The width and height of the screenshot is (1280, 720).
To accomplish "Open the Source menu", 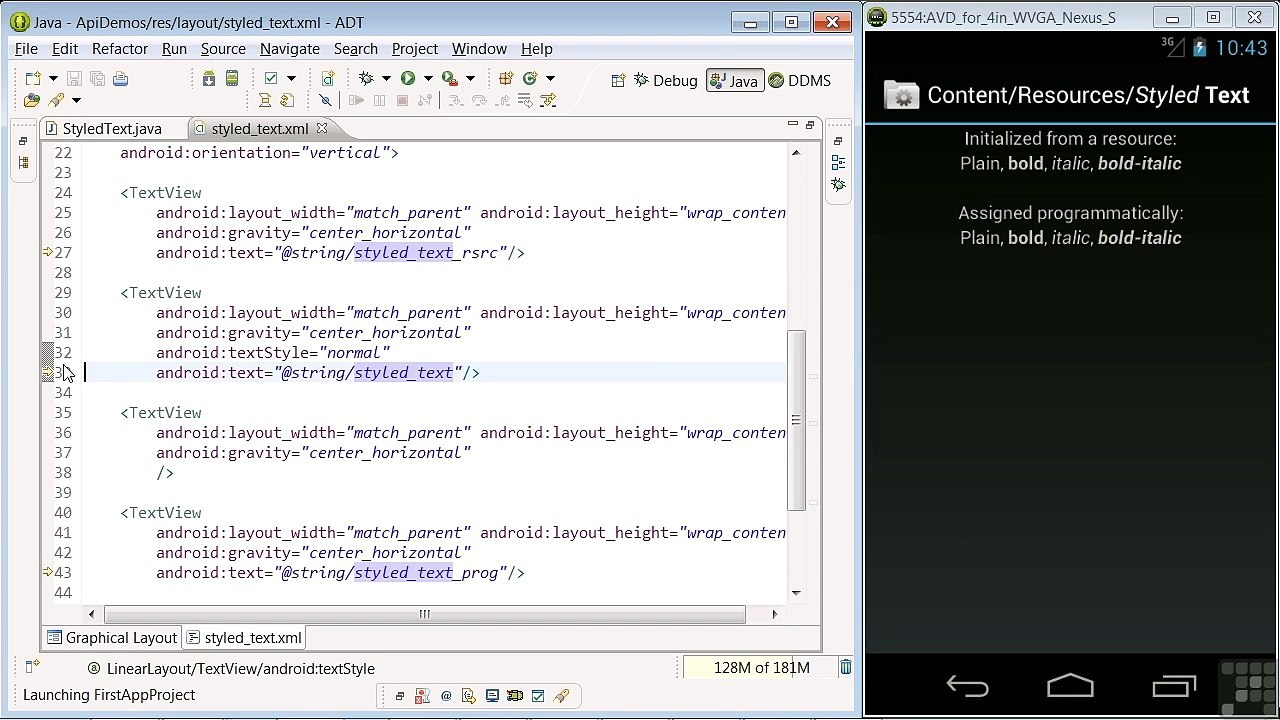I will [x=223, y=49].
